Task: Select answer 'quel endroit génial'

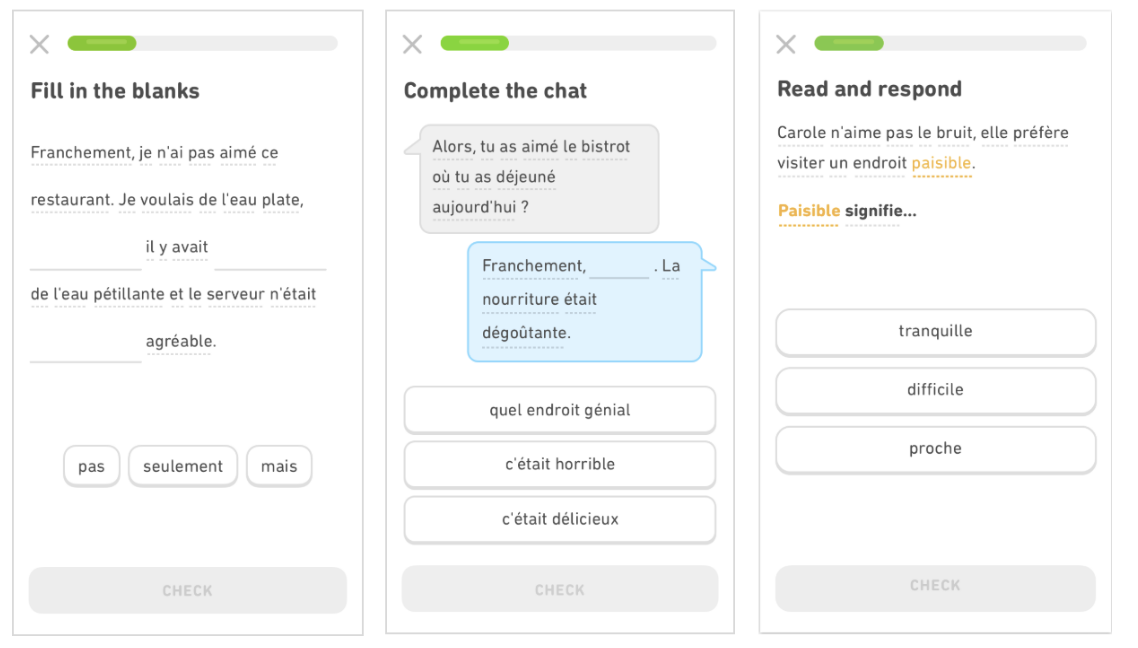Action: pyautogui.click(x=559, y=410)
